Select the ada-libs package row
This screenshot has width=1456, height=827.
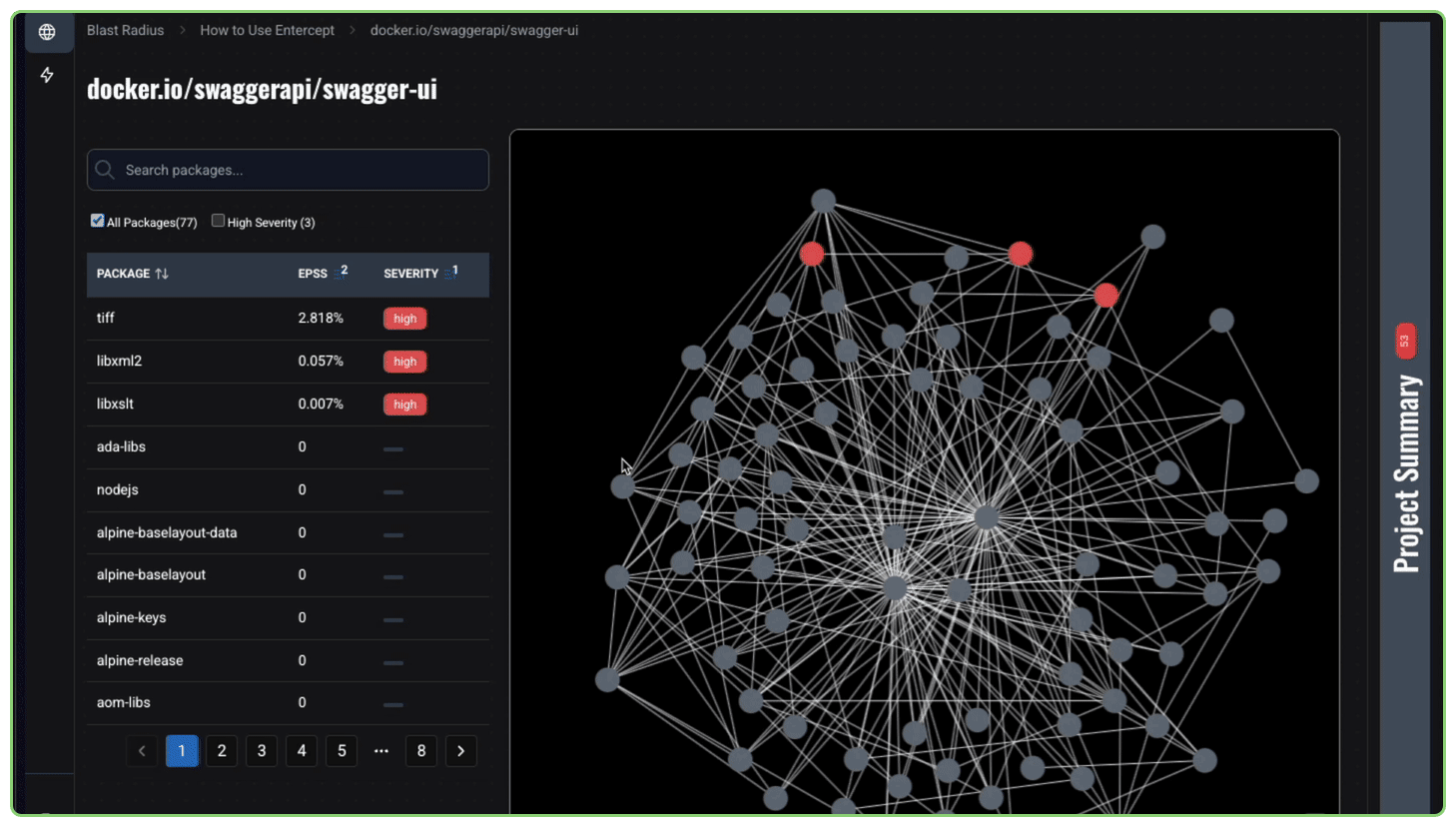(x=288, y=447)
